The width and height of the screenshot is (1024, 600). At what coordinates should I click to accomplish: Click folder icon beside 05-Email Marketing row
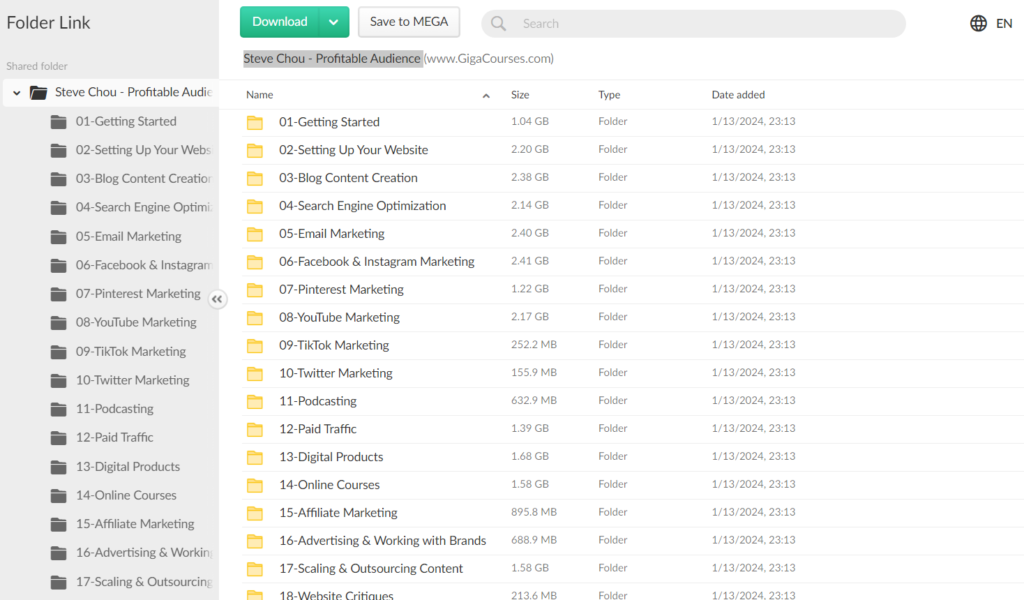[x=255, y=234]
